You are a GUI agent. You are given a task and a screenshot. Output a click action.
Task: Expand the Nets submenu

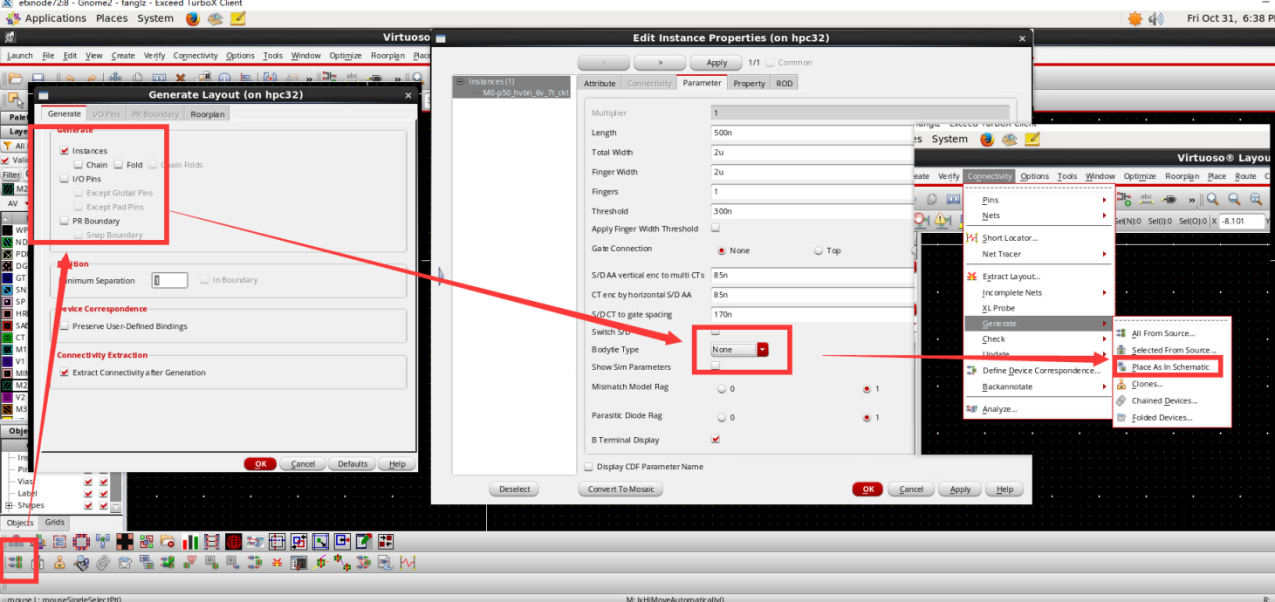[x=1038, y=215]
